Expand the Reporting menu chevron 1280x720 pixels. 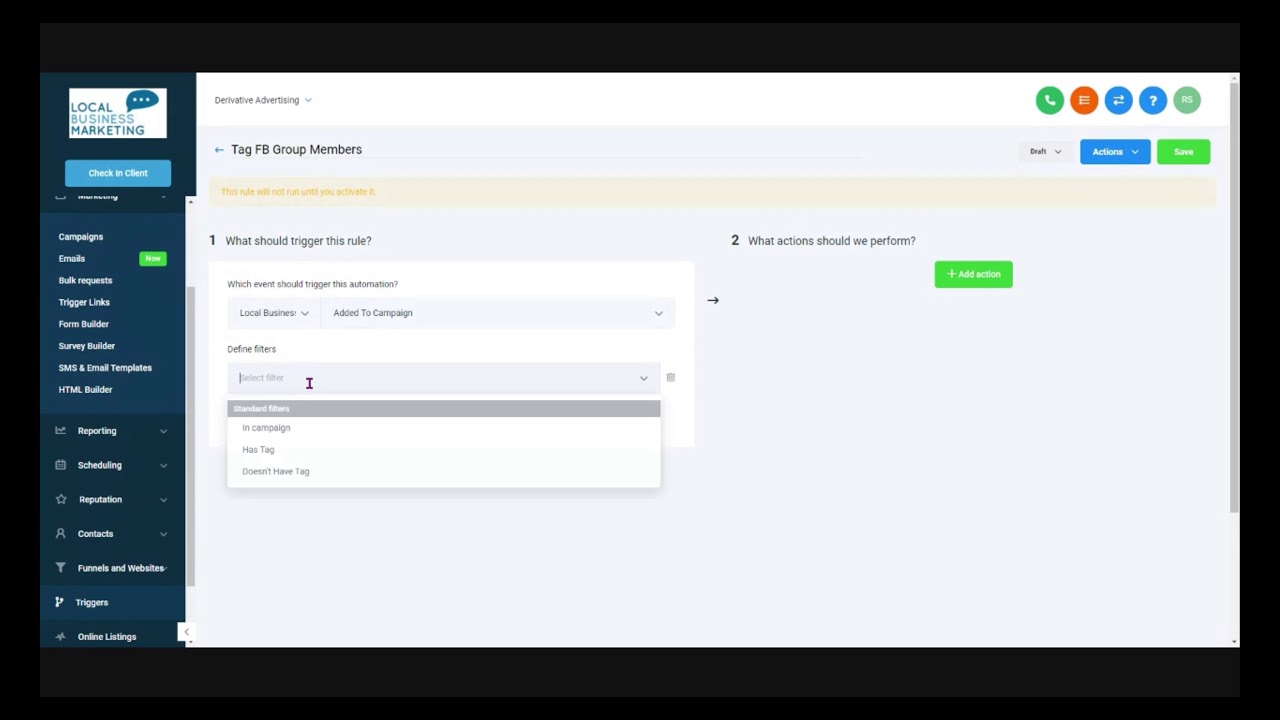click(163, 431)
